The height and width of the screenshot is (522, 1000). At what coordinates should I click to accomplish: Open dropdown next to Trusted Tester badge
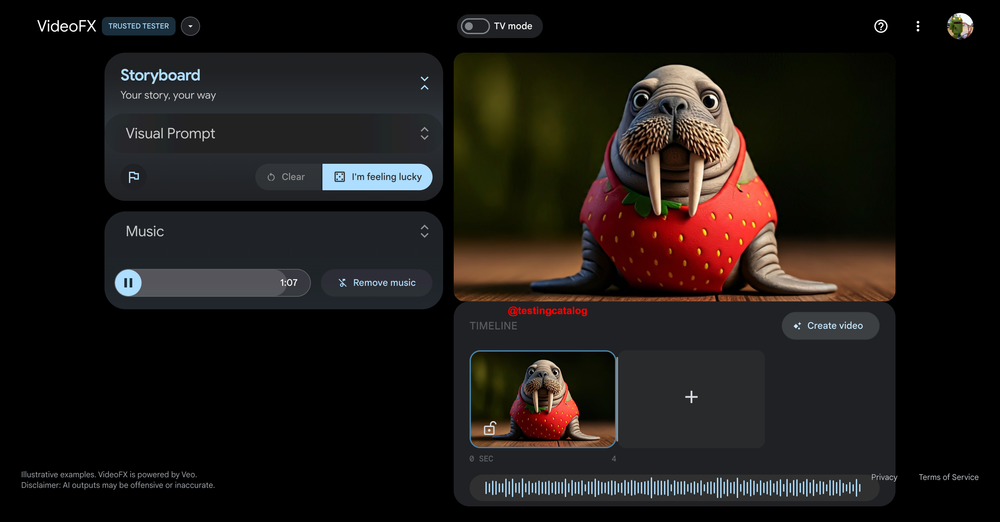pos(190,26)
